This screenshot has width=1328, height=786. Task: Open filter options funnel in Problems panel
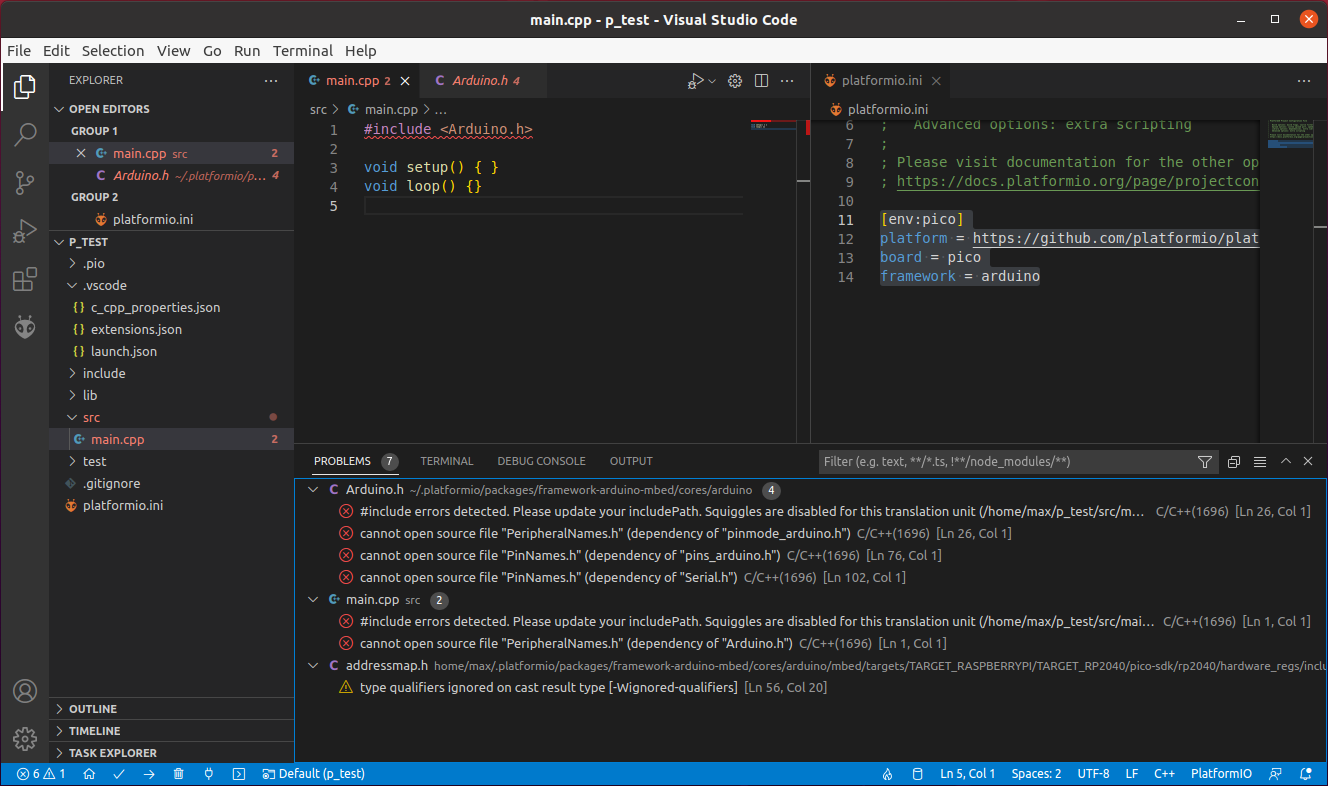[x=1205, y=462]
